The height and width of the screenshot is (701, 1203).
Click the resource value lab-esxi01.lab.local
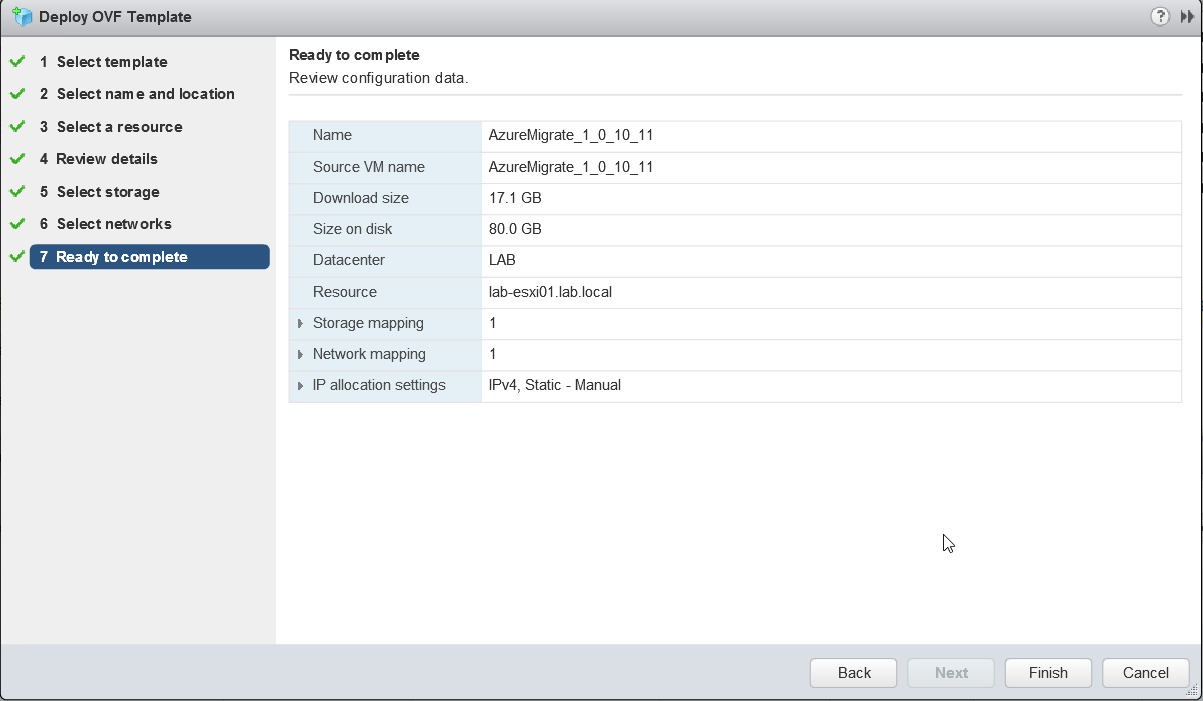pyautogui.click(x=549, y=292)
